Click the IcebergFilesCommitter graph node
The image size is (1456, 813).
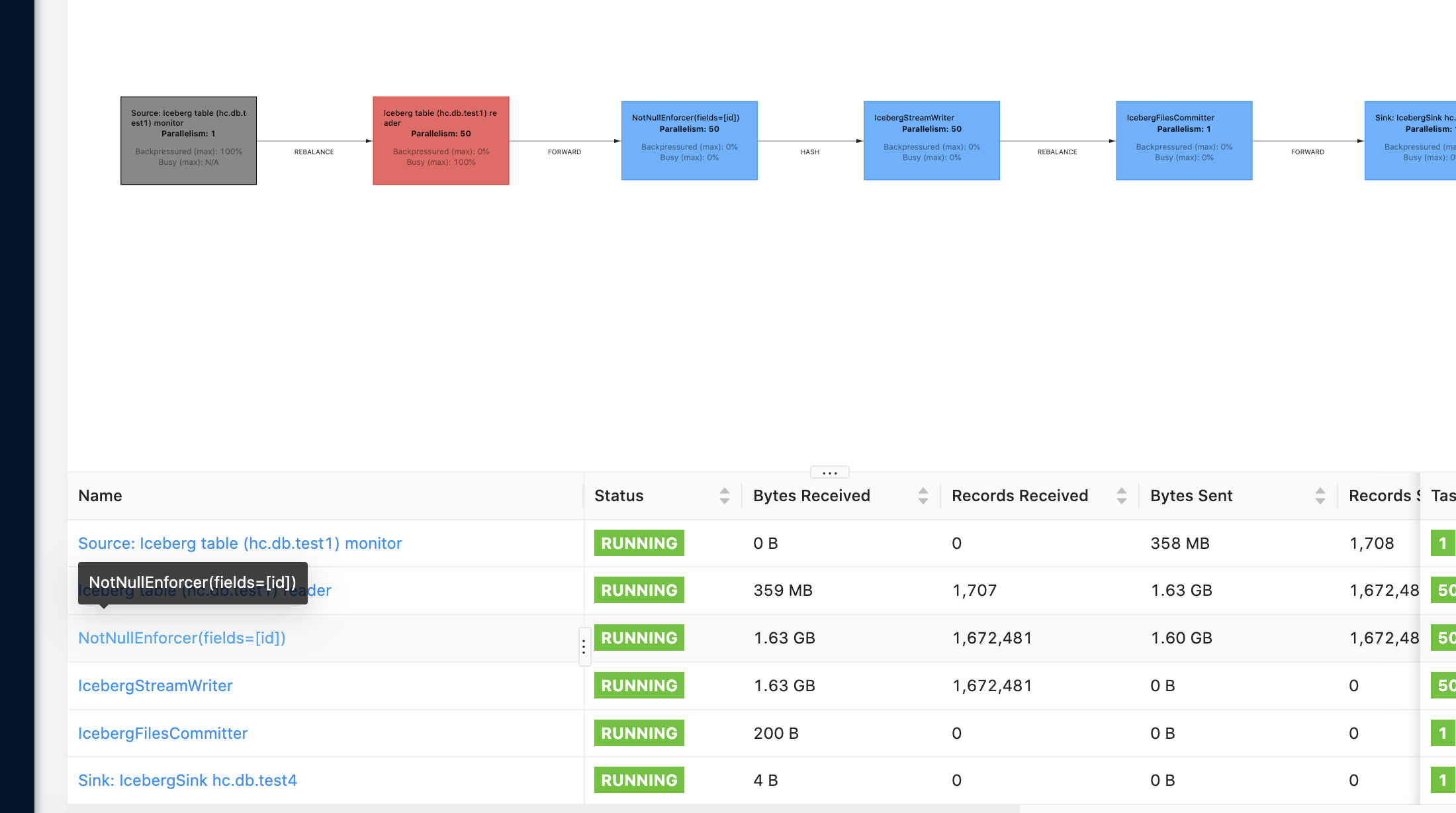[1184, 140]
